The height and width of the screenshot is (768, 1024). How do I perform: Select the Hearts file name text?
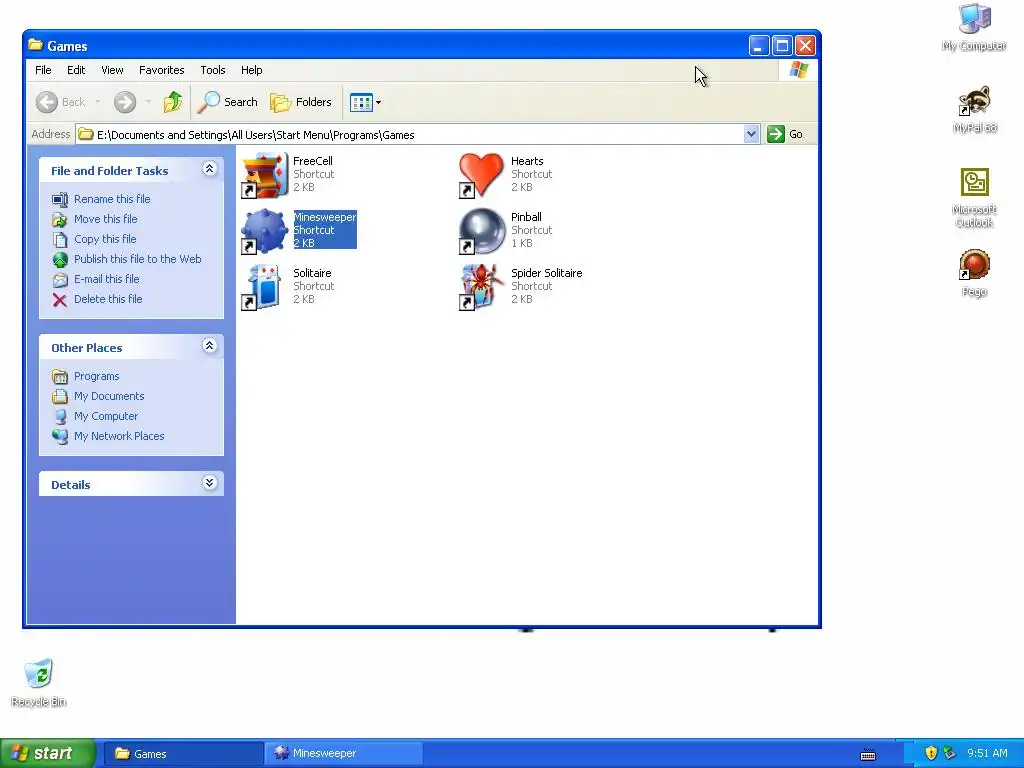tap(527, 161)
